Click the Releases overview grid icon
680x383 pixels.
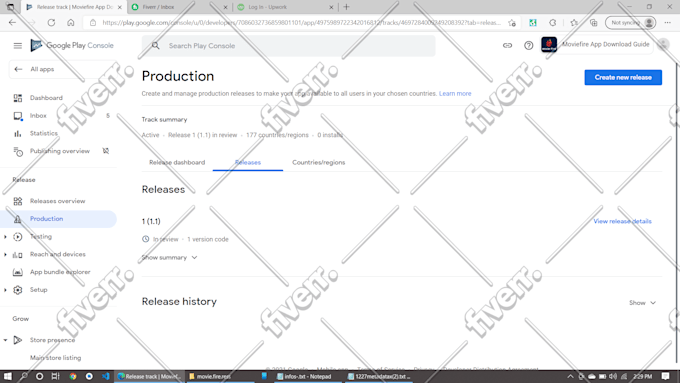coord(18,201)
